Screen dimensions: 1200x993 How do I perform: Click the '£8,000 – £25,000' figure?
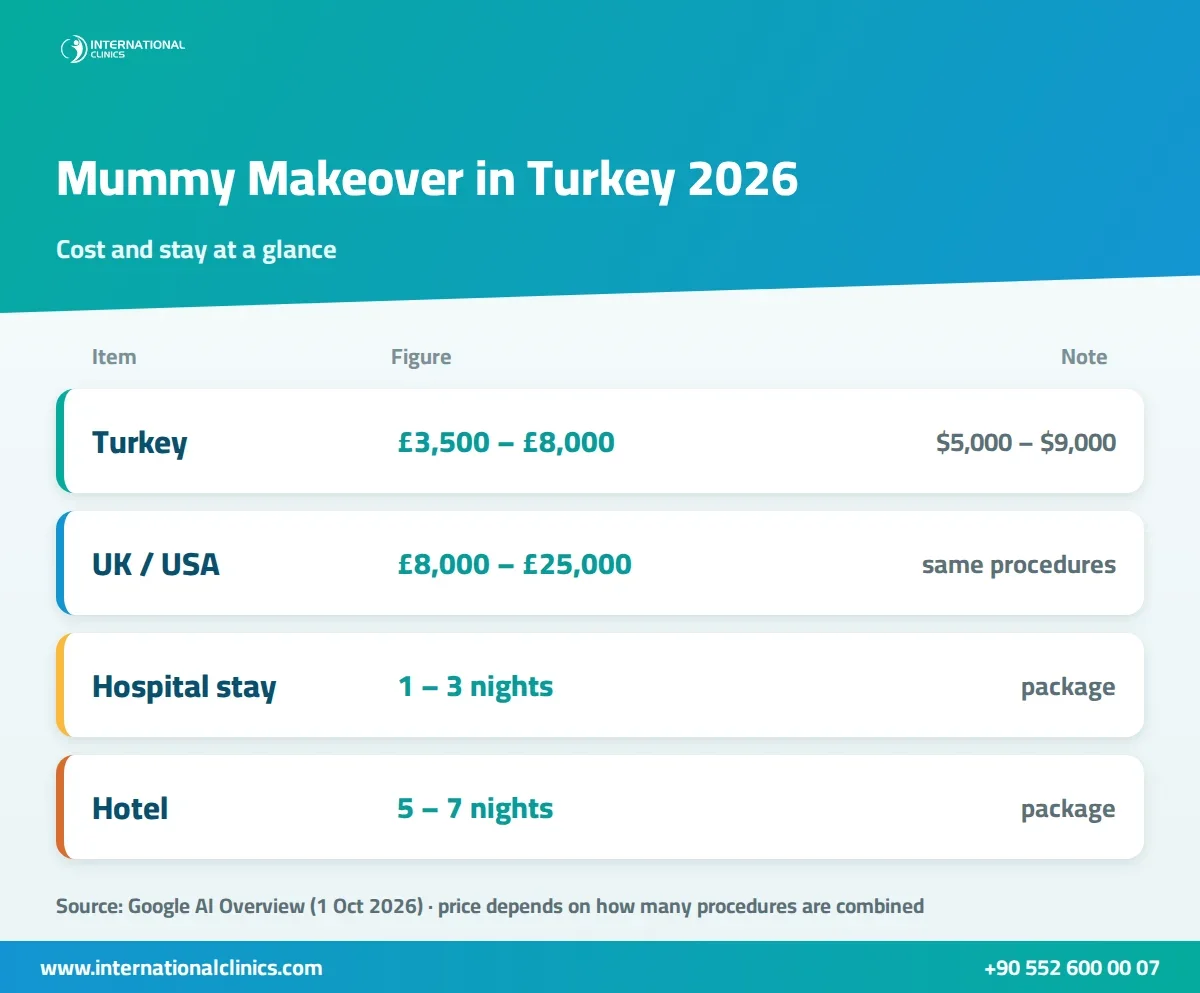pos(514,564)
